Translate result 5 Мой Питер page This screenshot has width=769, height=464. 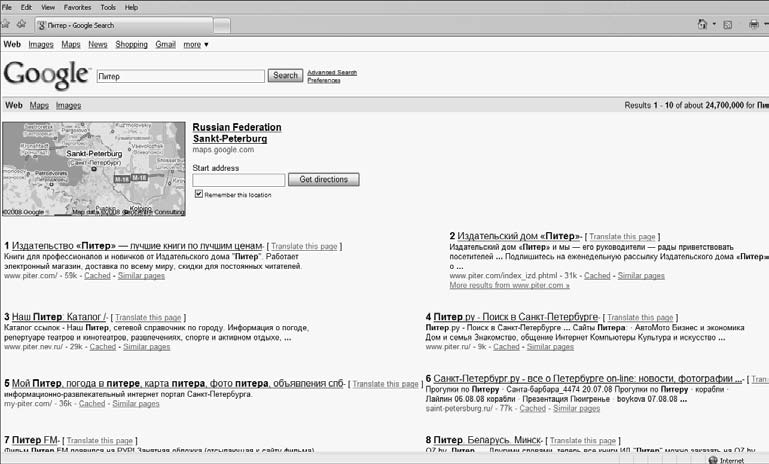385,384
